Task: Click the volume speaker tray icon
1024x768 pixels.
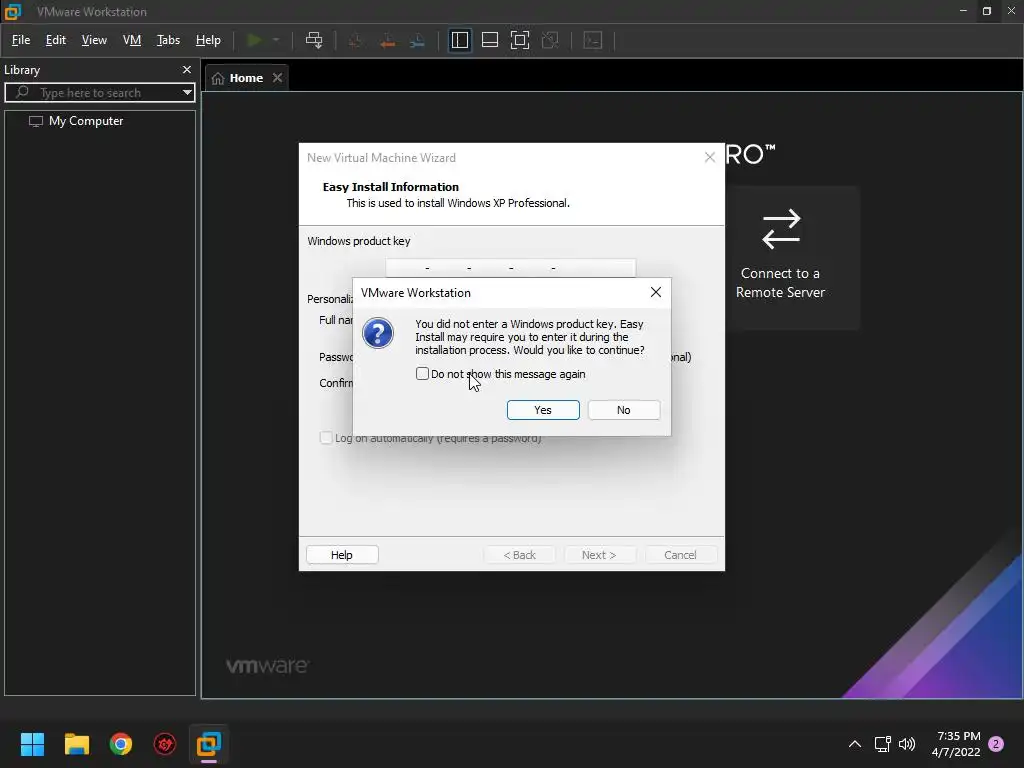Action: 907,744
